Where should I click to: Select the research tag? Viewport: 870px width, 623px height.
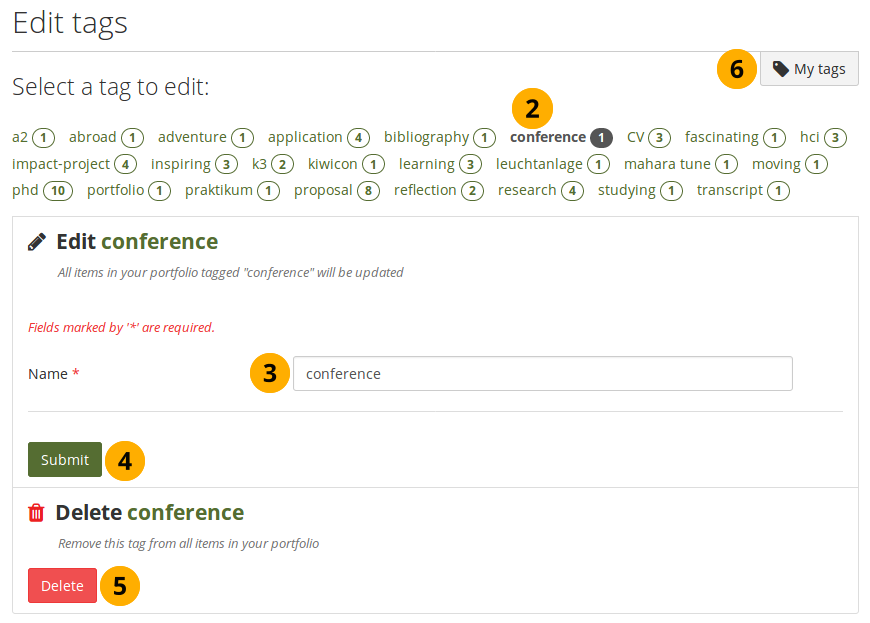pos(527,190)
